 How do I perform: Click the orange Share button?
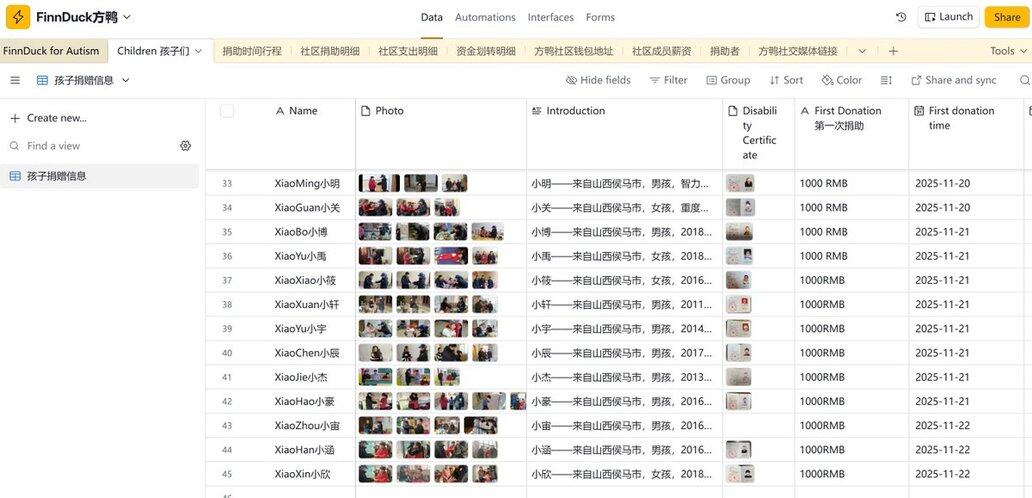(x=1007, y=17)
